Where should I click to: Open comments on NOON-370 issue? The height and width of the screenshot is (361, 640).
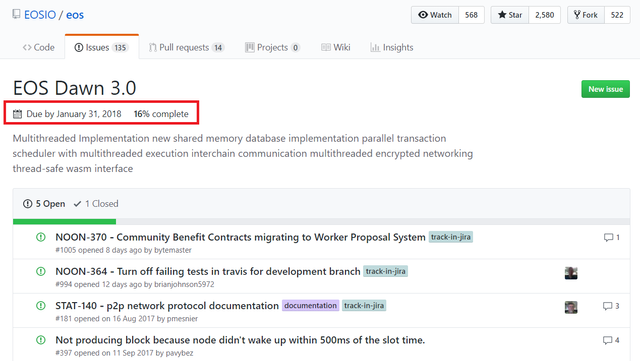pyautogui.click(x=612, y=237)
